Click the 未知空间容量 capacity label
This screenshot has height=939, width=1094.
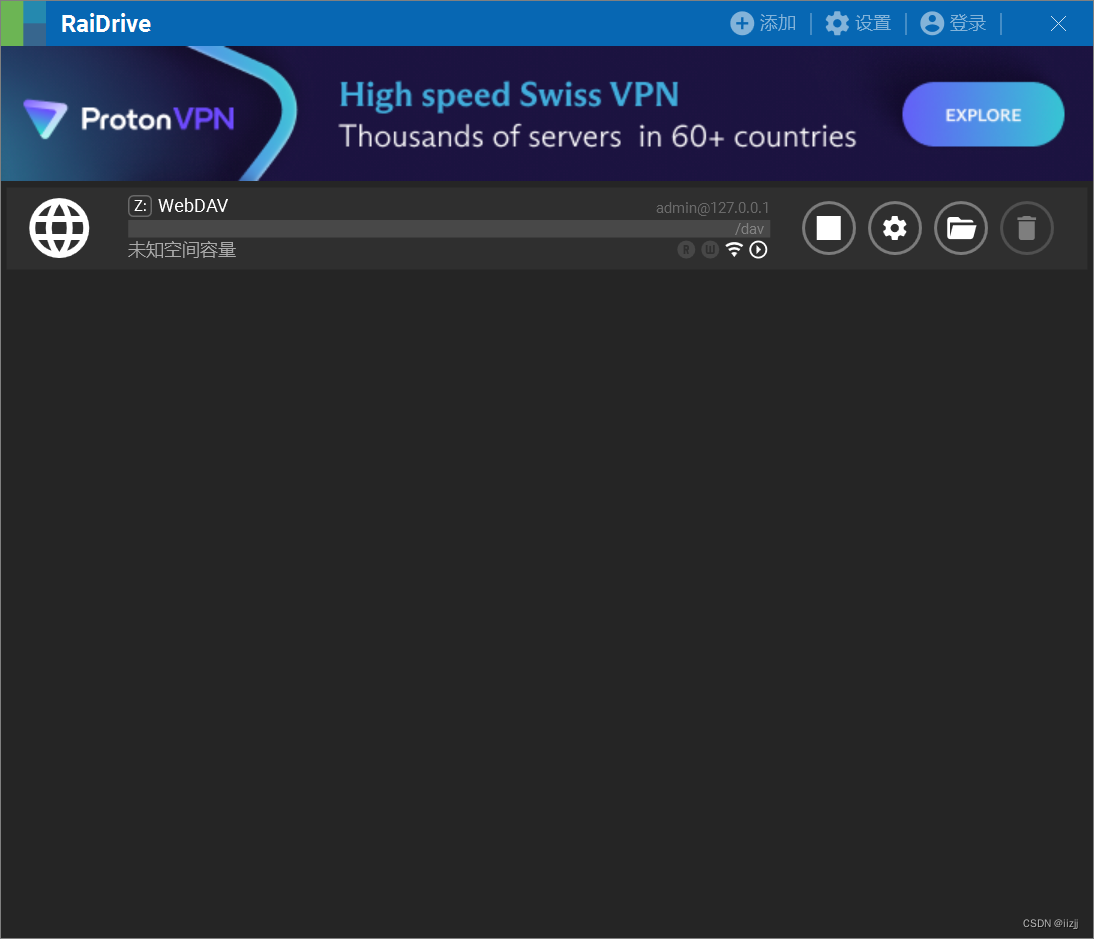[182, 250]
